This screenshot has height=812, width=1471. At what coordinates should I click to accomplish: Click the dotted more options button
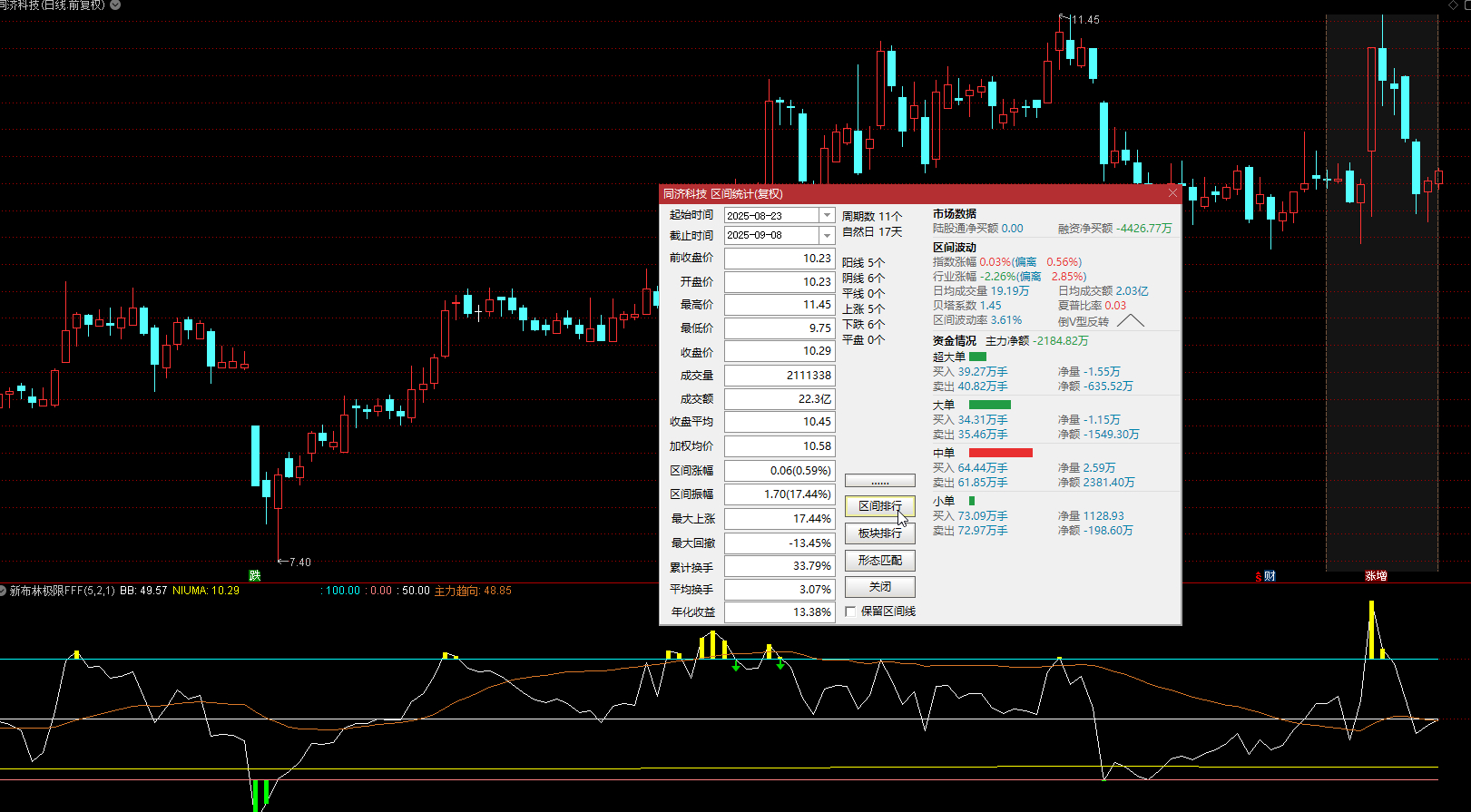880,481
